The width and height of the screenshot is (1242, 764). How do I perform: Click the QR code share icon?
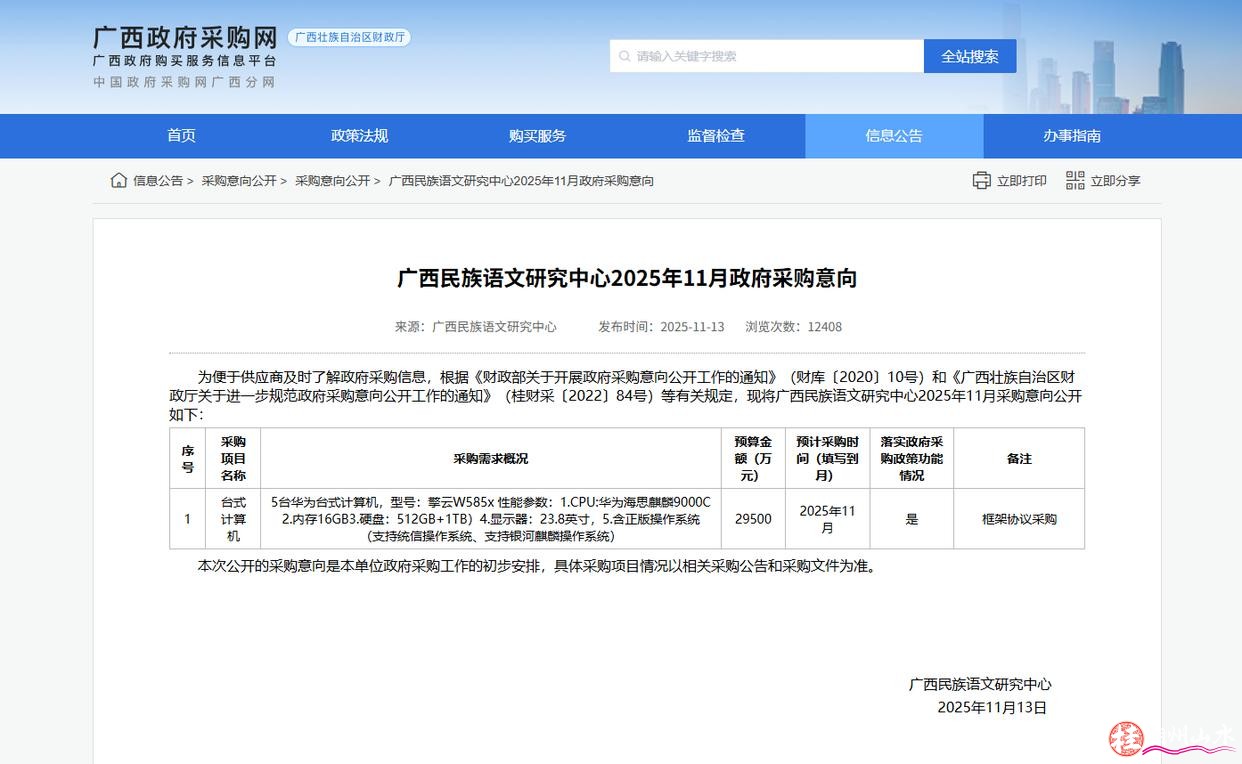(x=1075, y=180)
